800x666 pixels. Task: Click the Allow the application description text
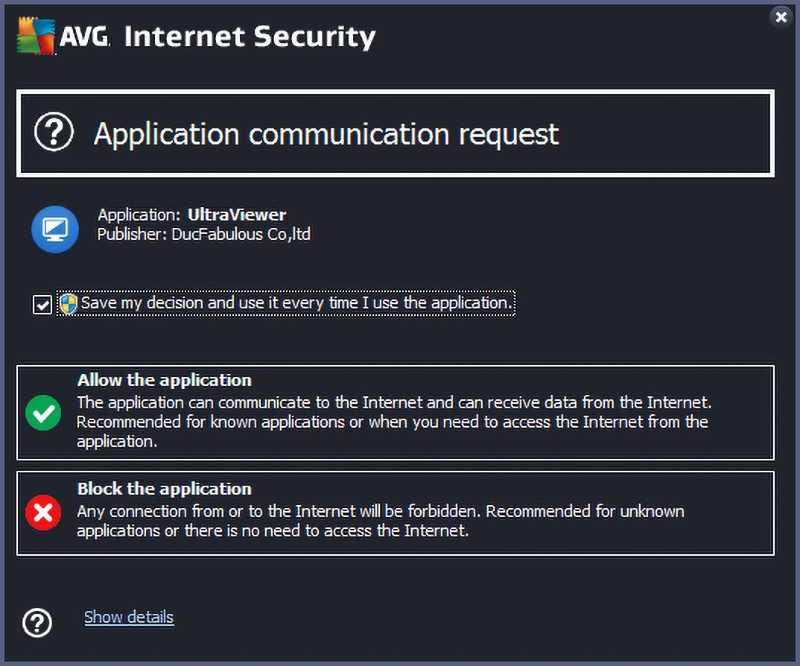tap(394, 422)
